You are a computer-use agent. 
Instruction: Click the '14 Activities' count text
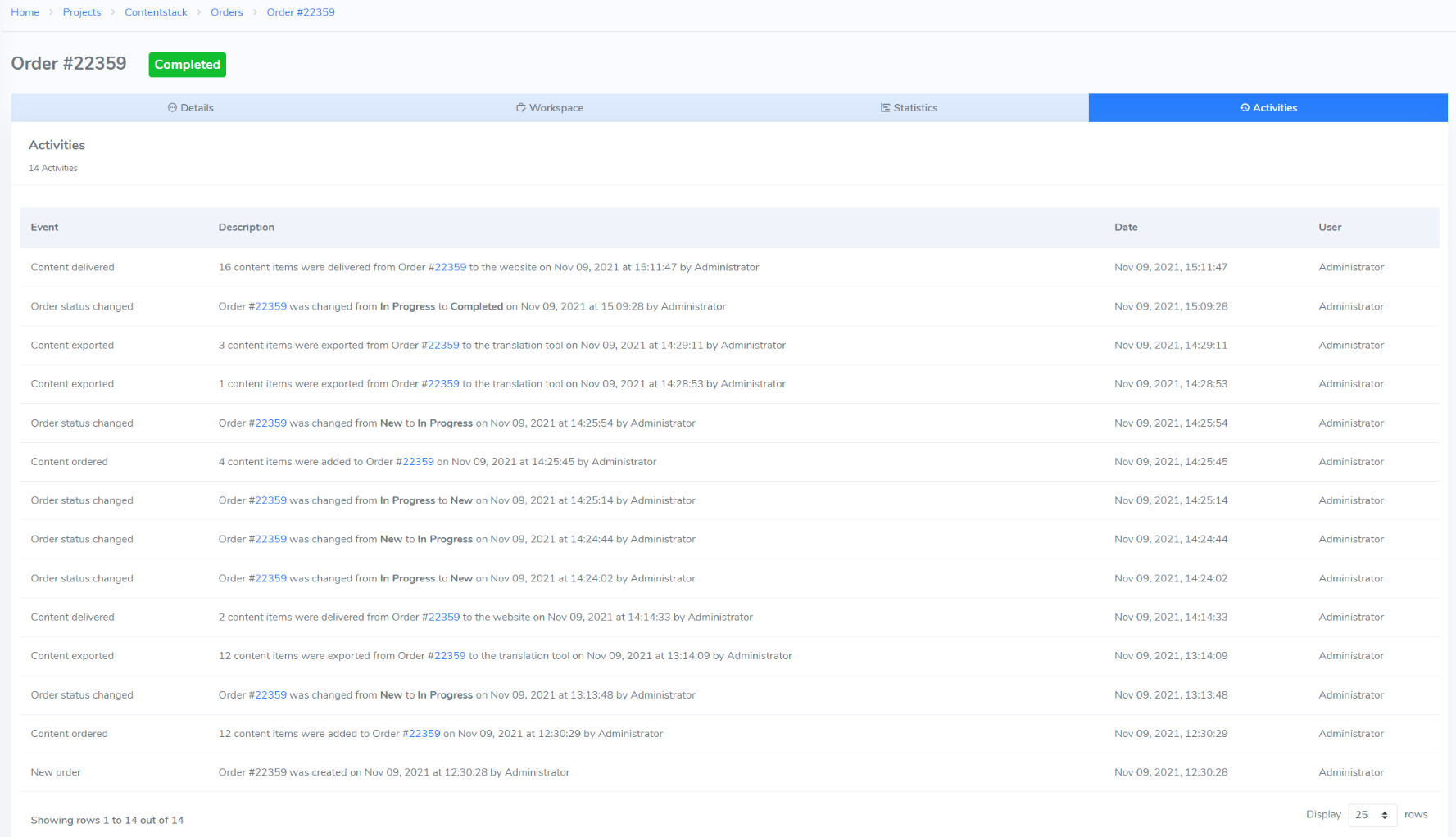tap(53, 168)
